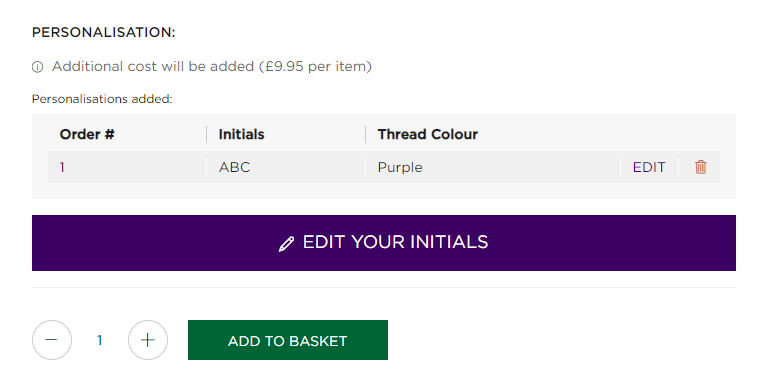The width and height of the screenshot is (769, 382).
Task: Decrease quantity with the minus button
Action: pos(51,340)
